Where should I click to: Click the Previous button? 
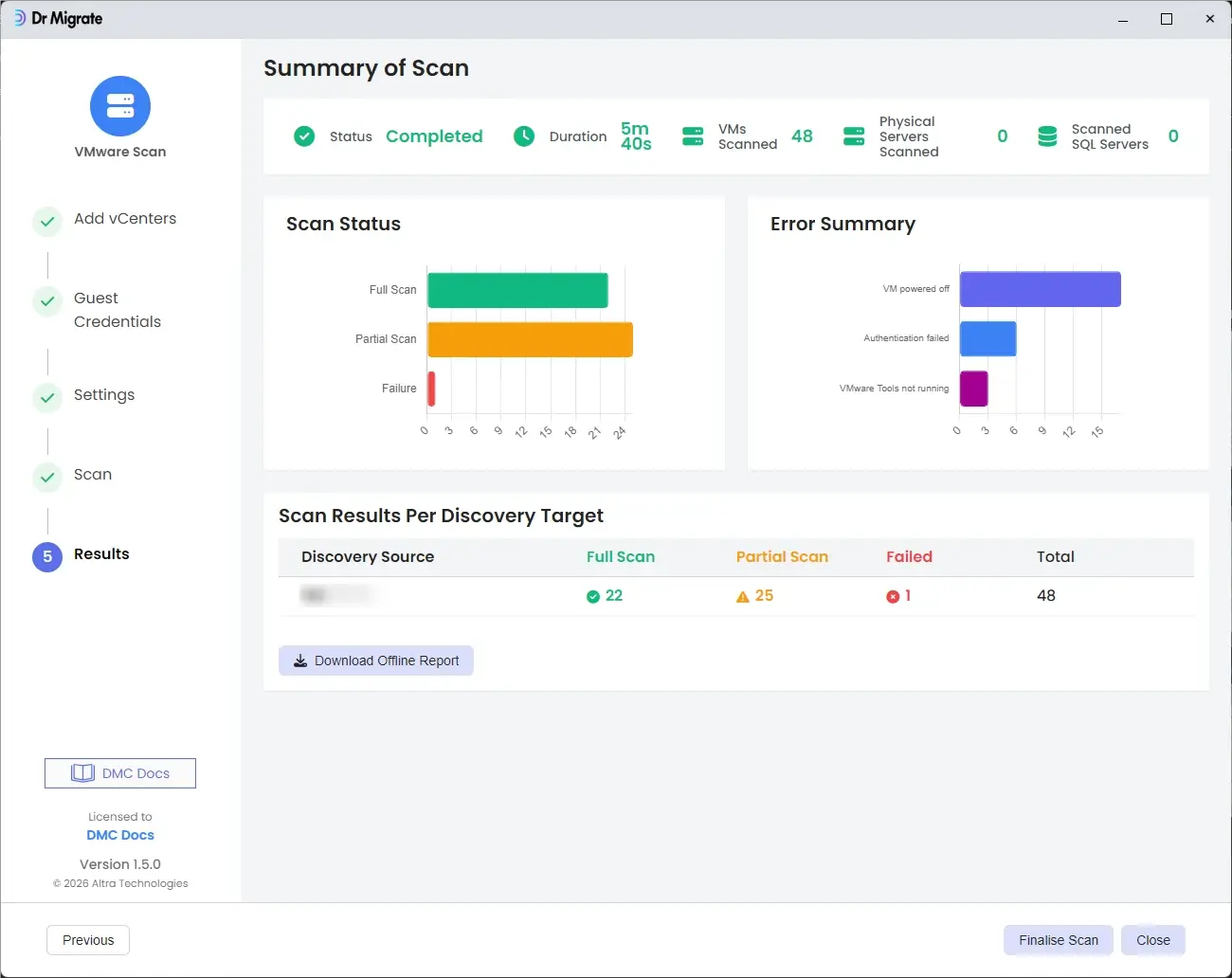pyautogui.click(x=88, y=940)
